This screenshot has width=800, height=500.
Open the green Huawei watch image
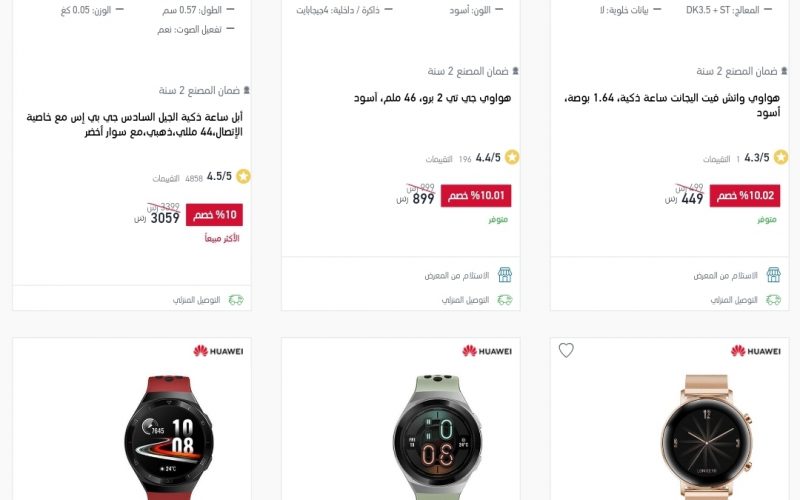(438, 437)
